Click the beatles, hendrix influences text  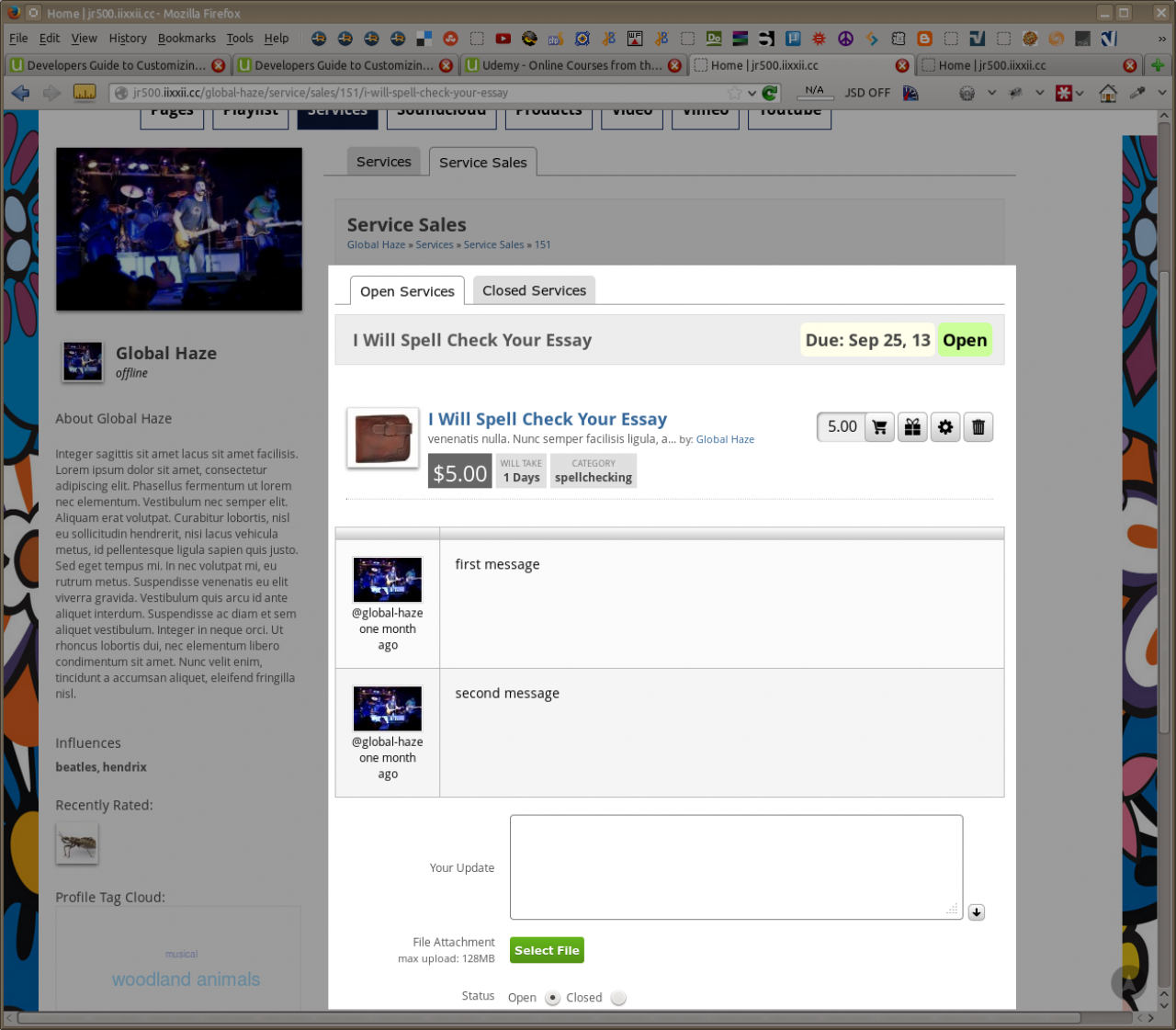(101, 767)
